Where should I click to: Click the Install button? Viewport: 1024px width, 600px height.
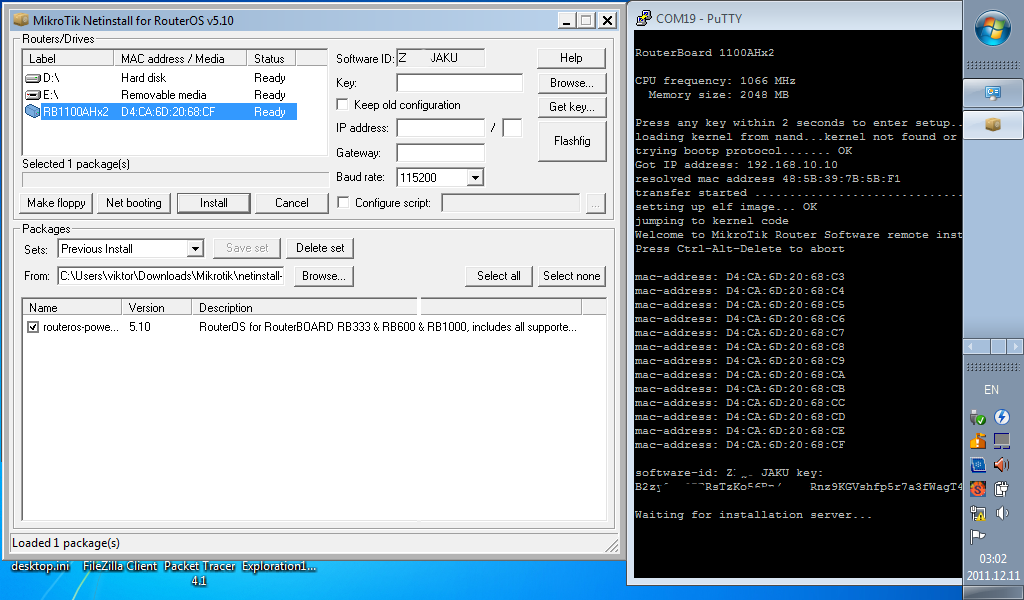[x=213, y=202]
